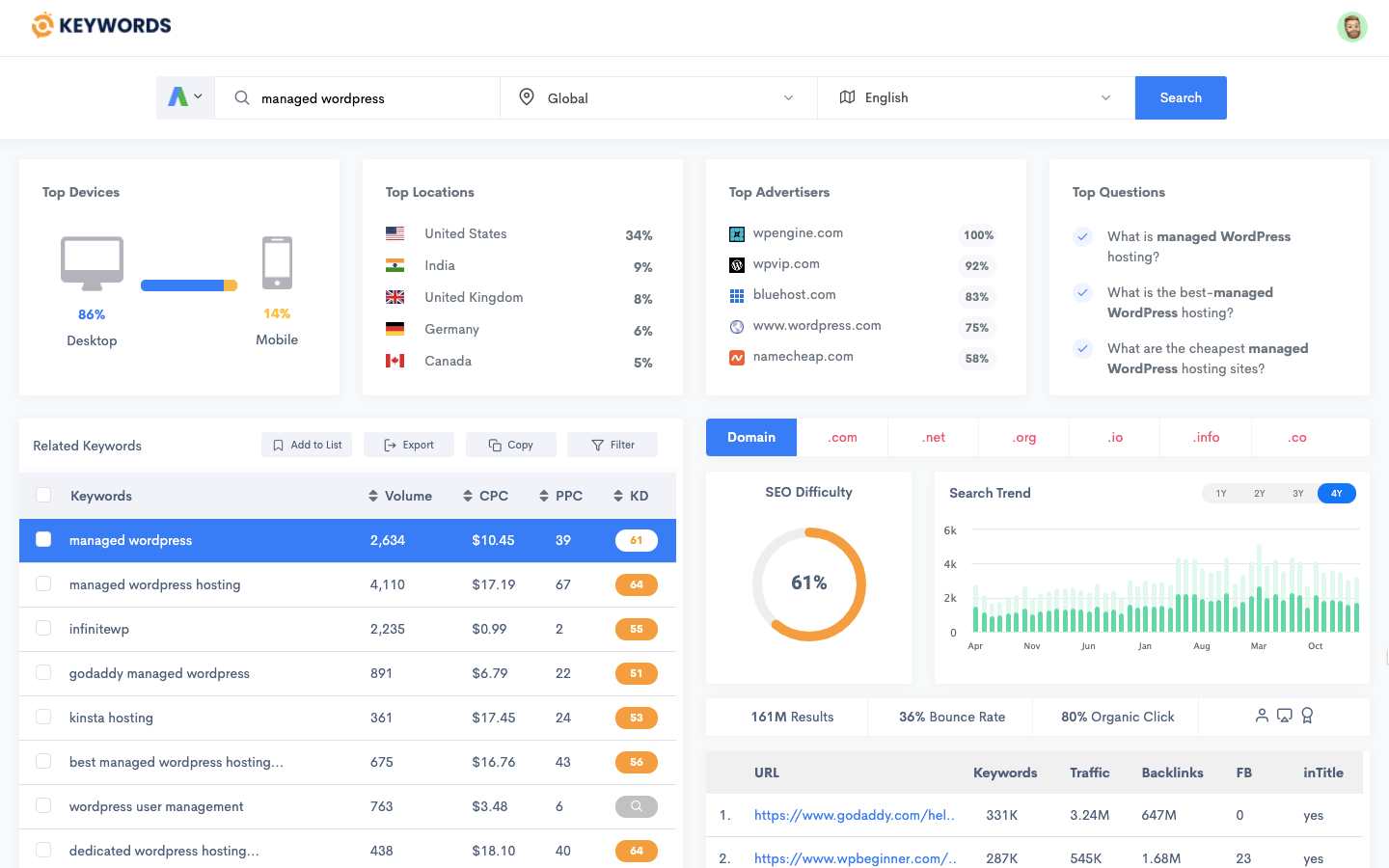Select the Add to List icon

tap(278, 445)
